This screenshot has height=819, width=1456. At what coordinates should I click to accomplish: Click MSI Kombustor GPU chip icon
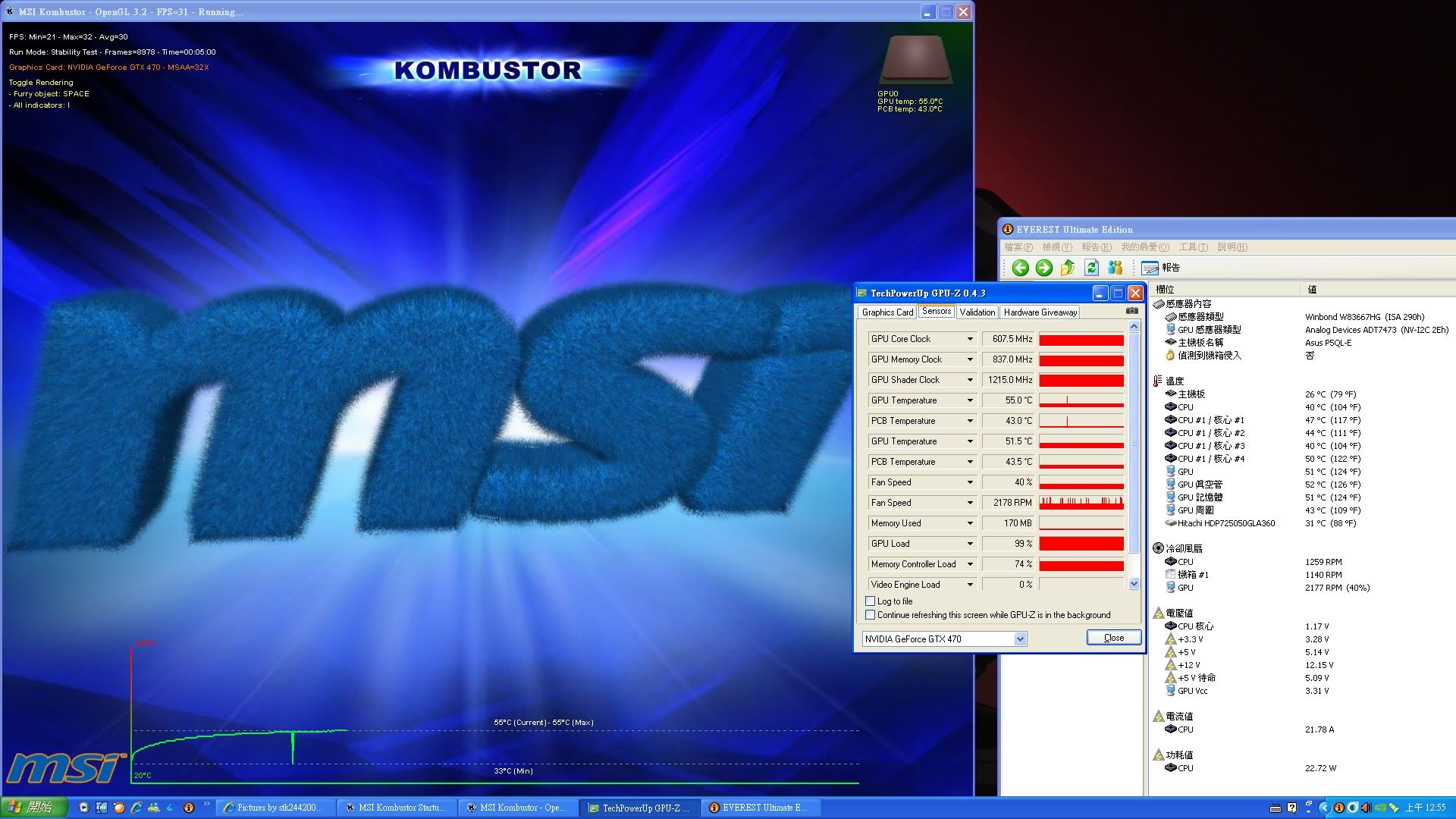coord(915,61)
